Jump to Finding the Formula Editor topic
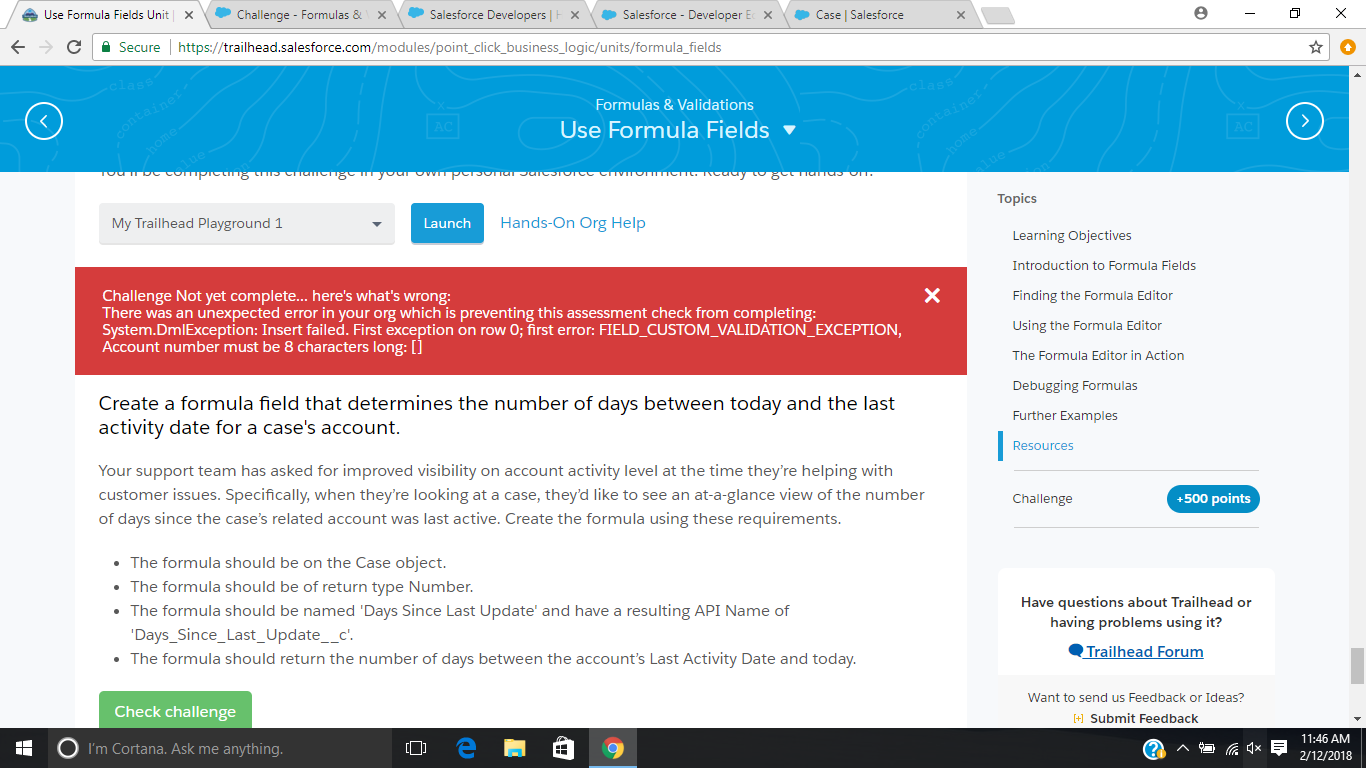The image size is (1366, 768). (x=1093, y=296)
